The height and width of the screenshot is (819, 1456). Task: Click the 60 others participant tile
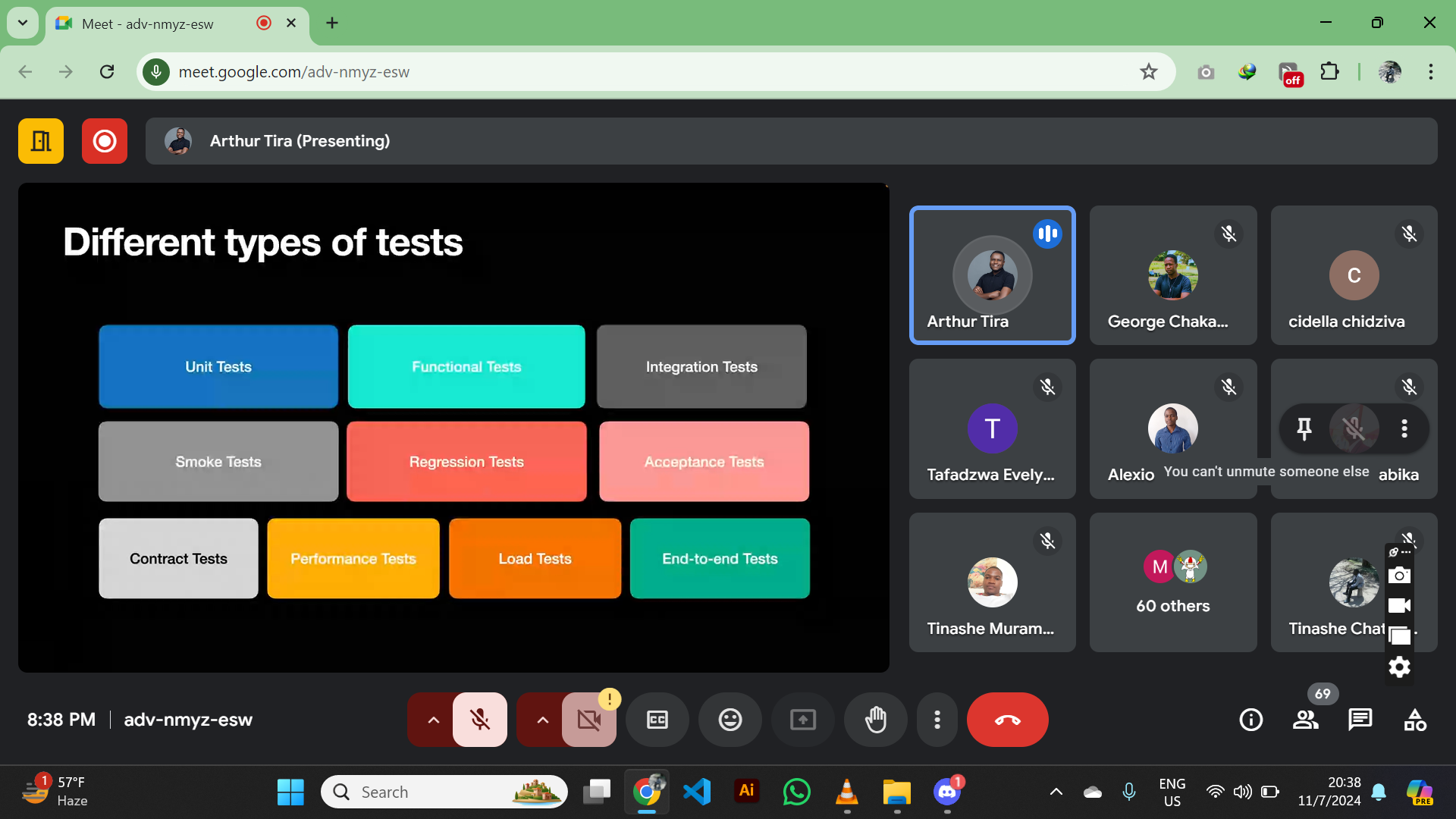[x=1172, y=582]
